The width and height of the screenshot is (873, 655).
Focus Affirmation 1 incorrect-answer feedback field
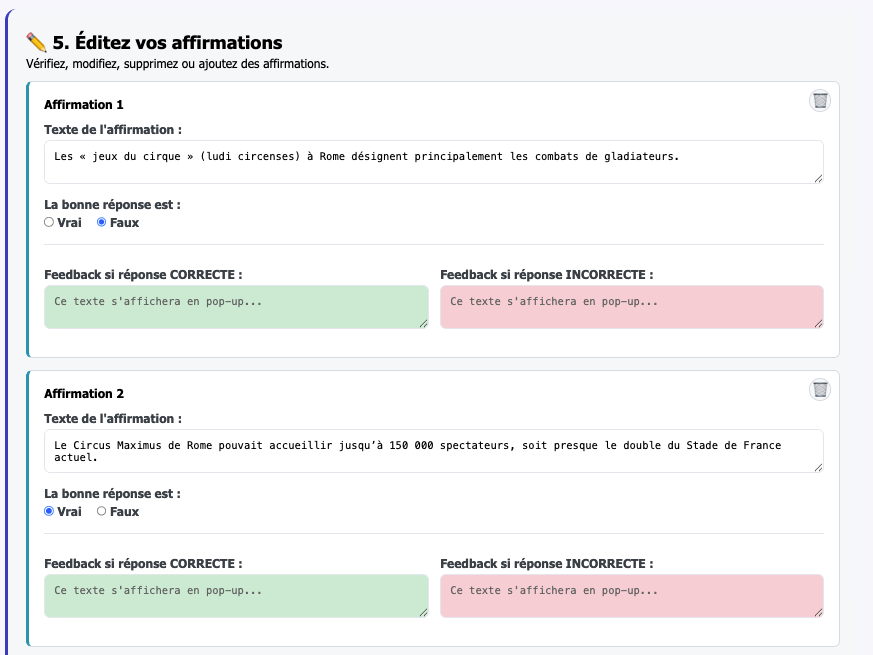click(x=631, y=307)
